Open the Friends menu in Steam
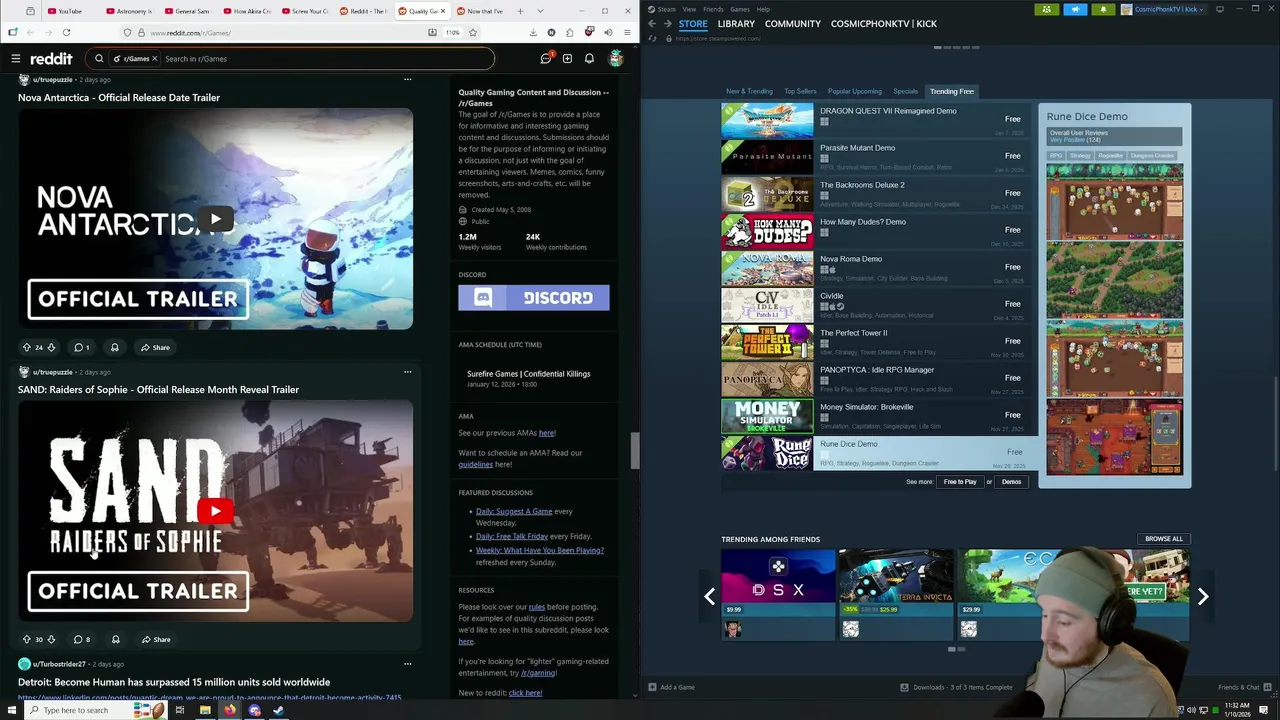 pos(713,9)
